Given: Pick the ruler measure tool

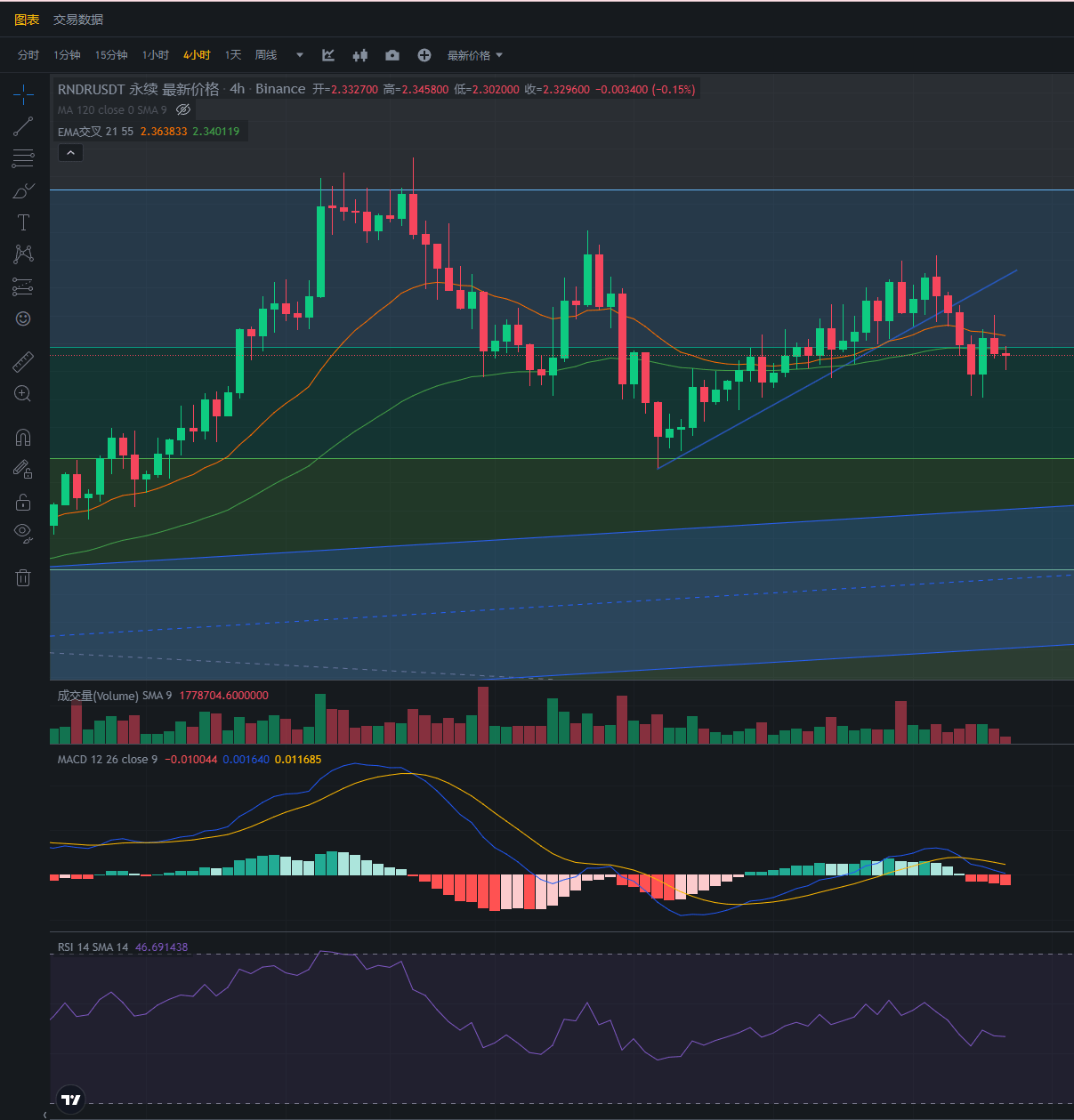Looking at the screenshot, I should (23, 362).
